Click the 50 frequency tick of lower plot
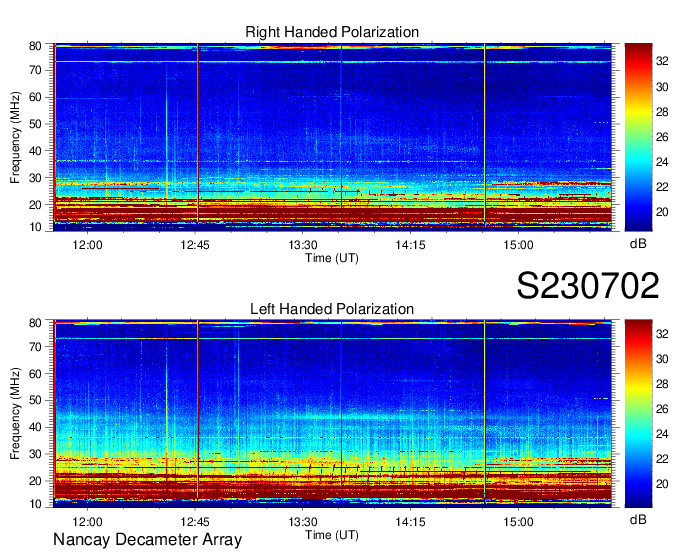The width and height of the screenshot is (680, 552). click(x=35, y=400)
